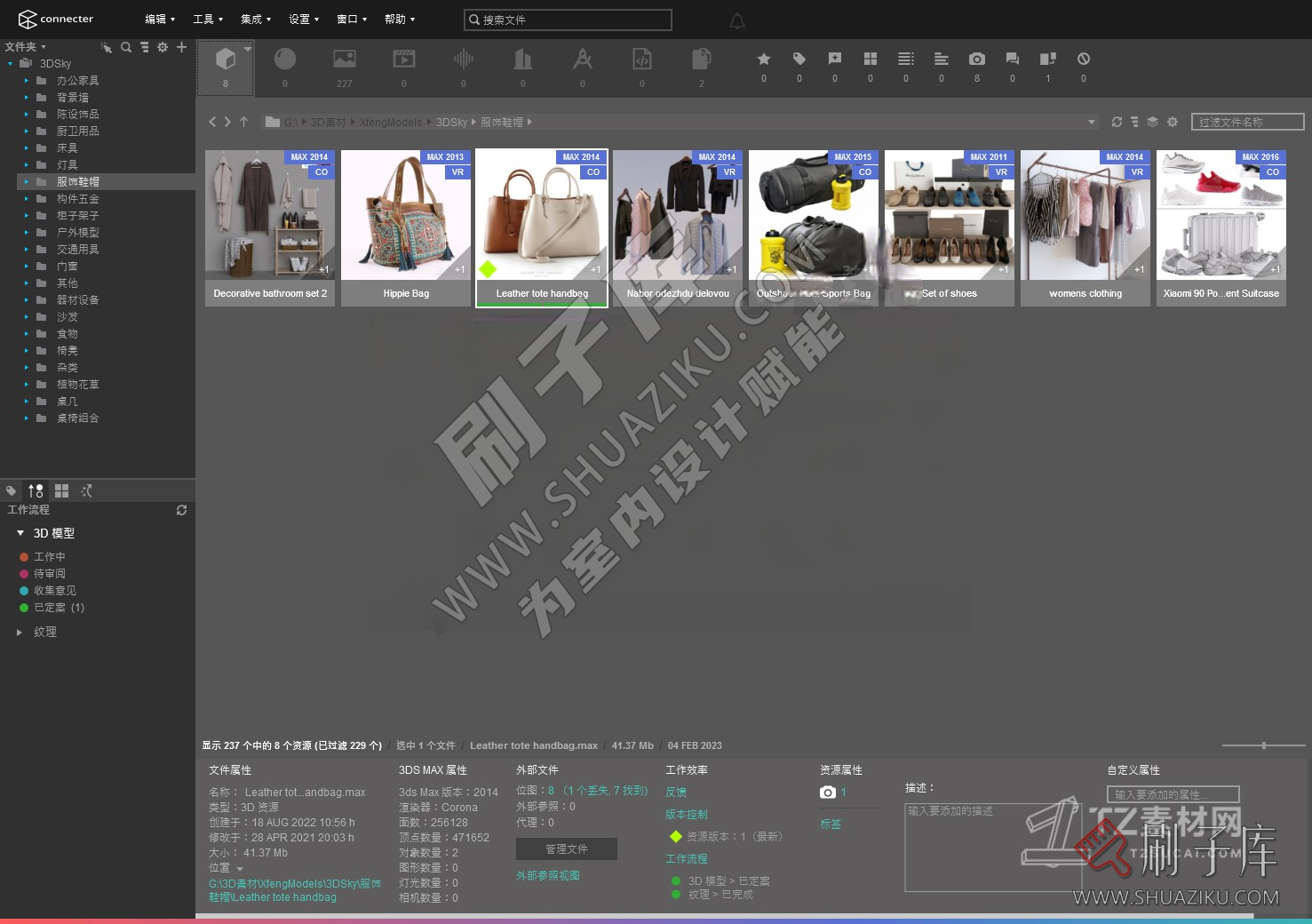Viewport: 1312px width, 924px height.
Task: Open folder panel settings gear
Action: pyautogui.click(x=162, y=47)
